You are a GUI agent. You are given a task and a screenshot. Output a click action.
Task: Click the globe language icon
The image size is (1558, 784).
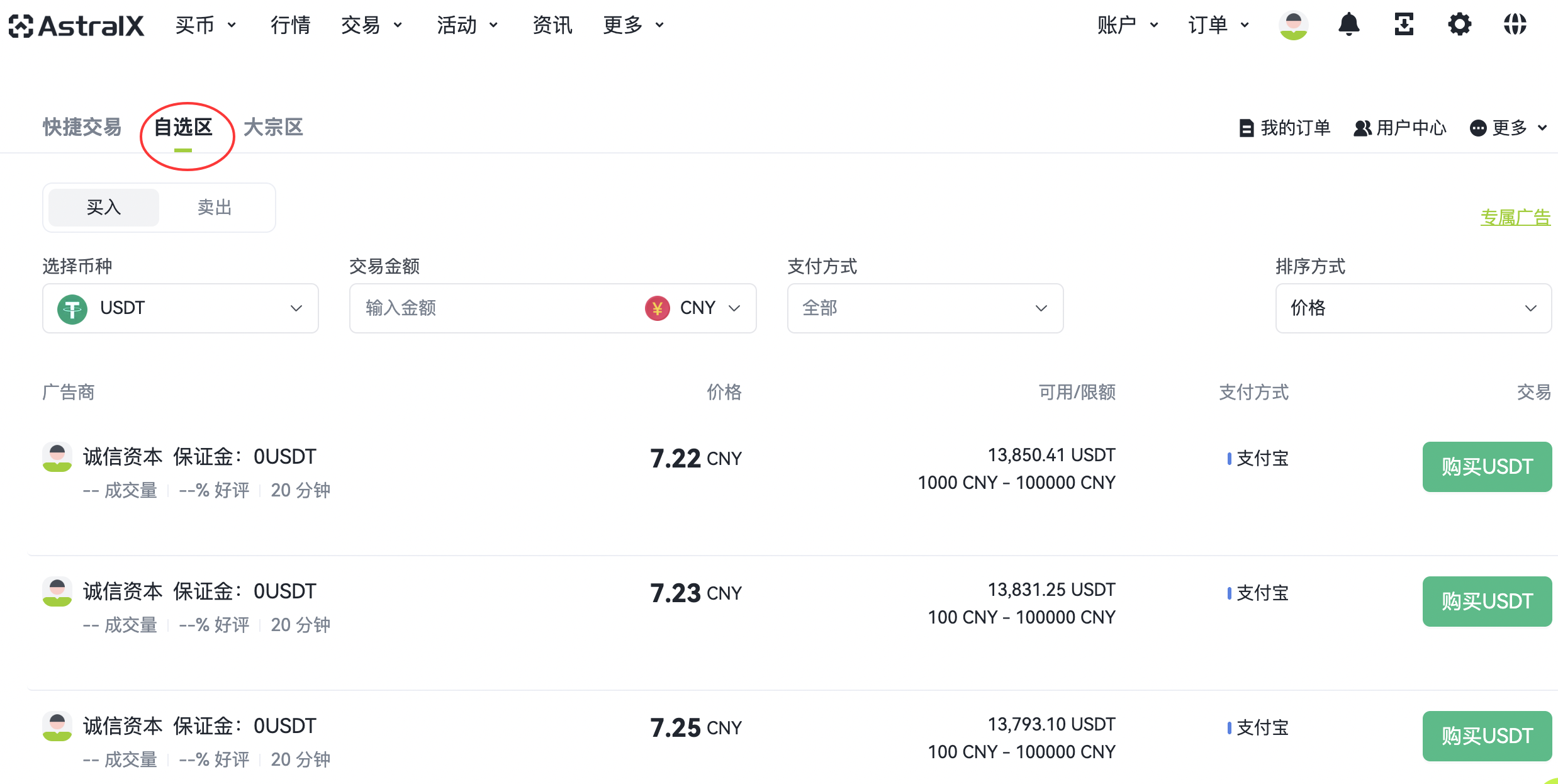pyautogui.click(x=1515, y=25)
